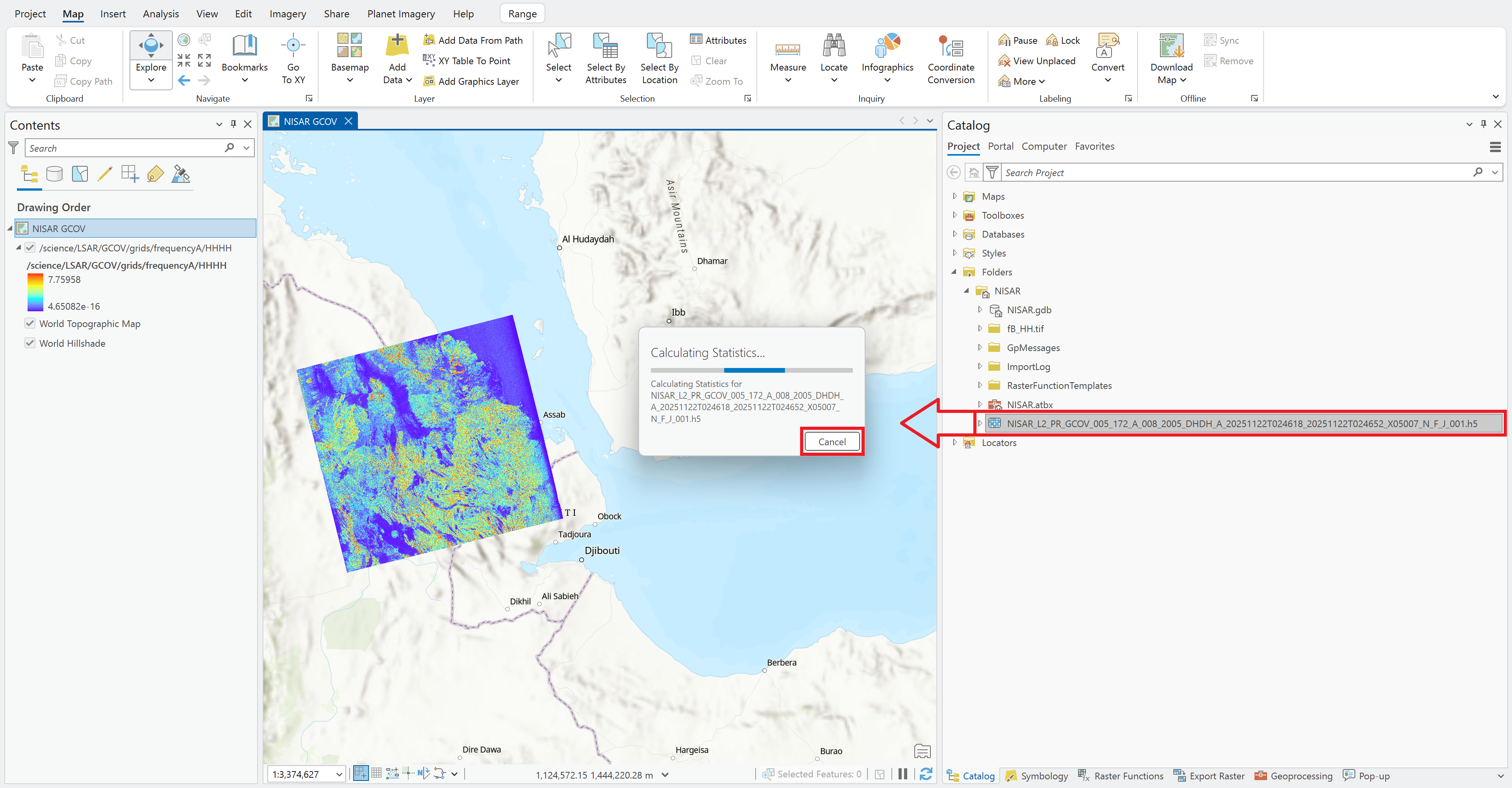Toggle World Hillshade layer visibility

pos(30,343)
